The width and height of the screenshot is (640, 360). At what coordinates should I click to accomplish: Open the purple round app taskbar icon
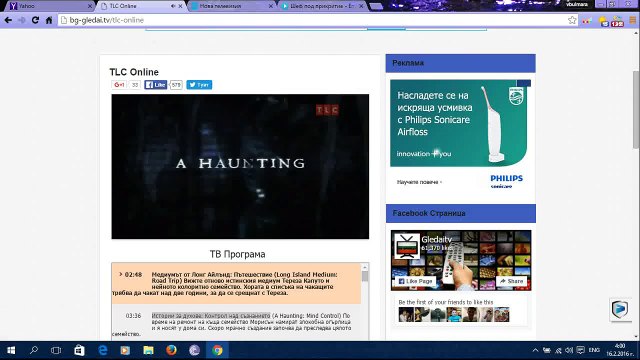[x=194, y=350]
